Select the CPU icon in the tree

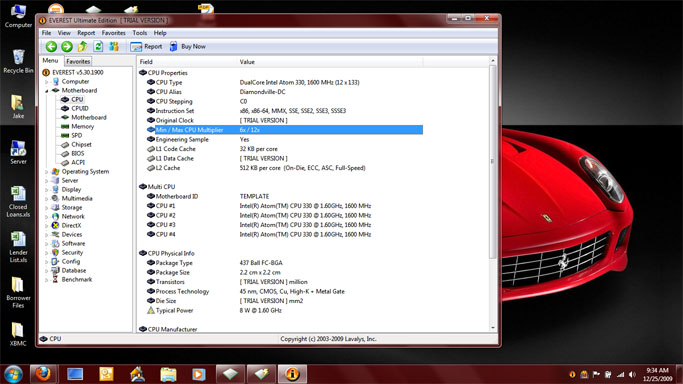coord(65,99)
